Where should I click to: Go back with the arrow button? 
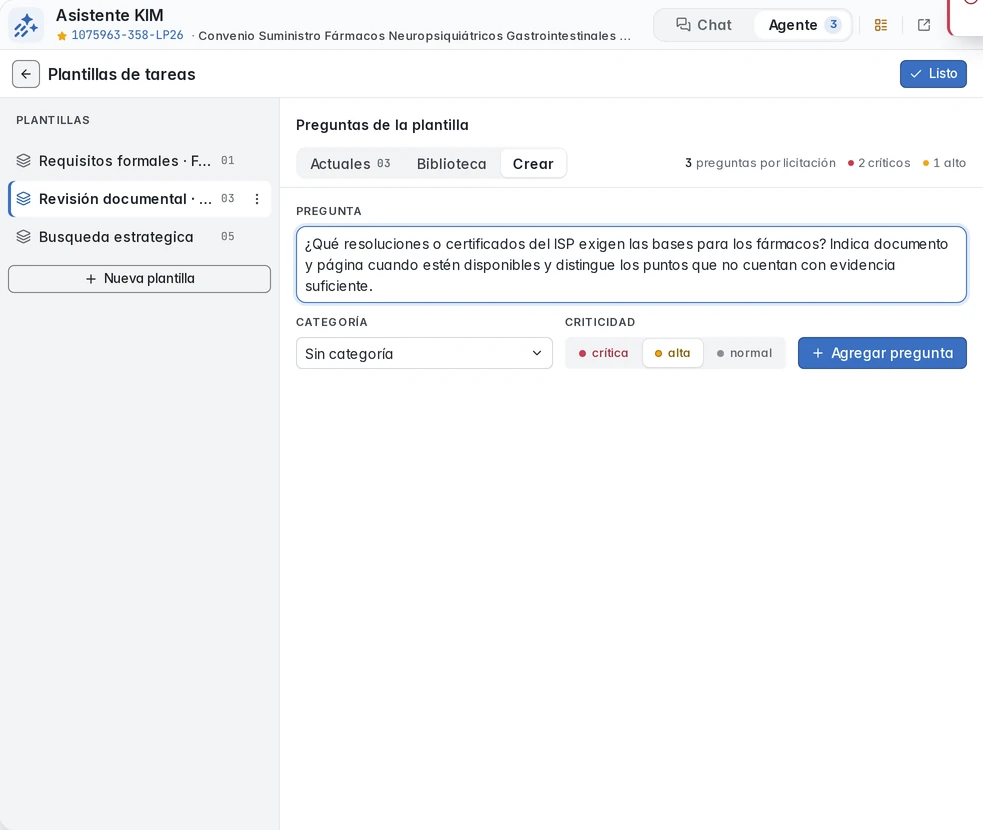tap(26, 74)
